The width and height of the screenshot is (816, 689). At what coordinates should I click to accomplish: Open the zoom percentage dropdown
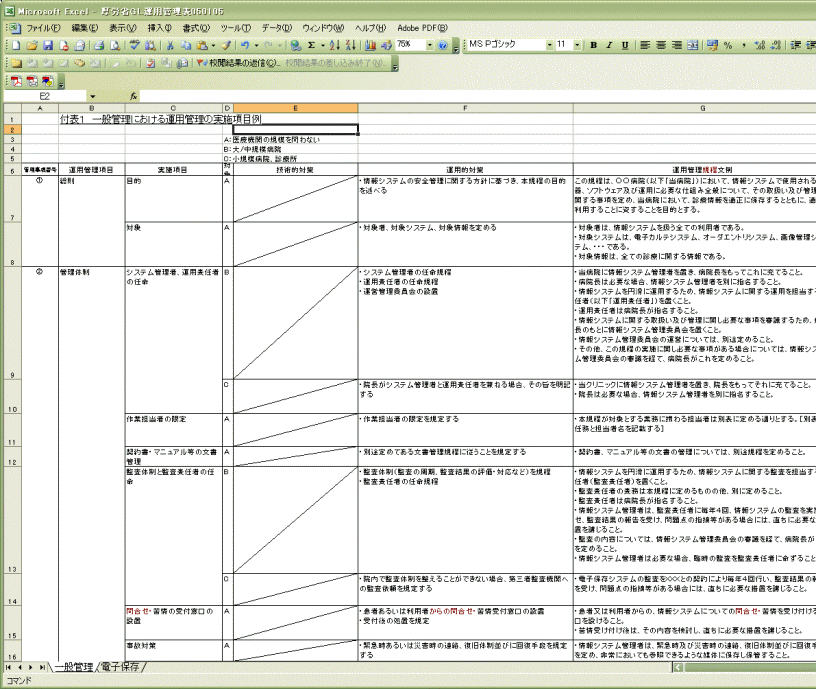(x=430, y=46)
